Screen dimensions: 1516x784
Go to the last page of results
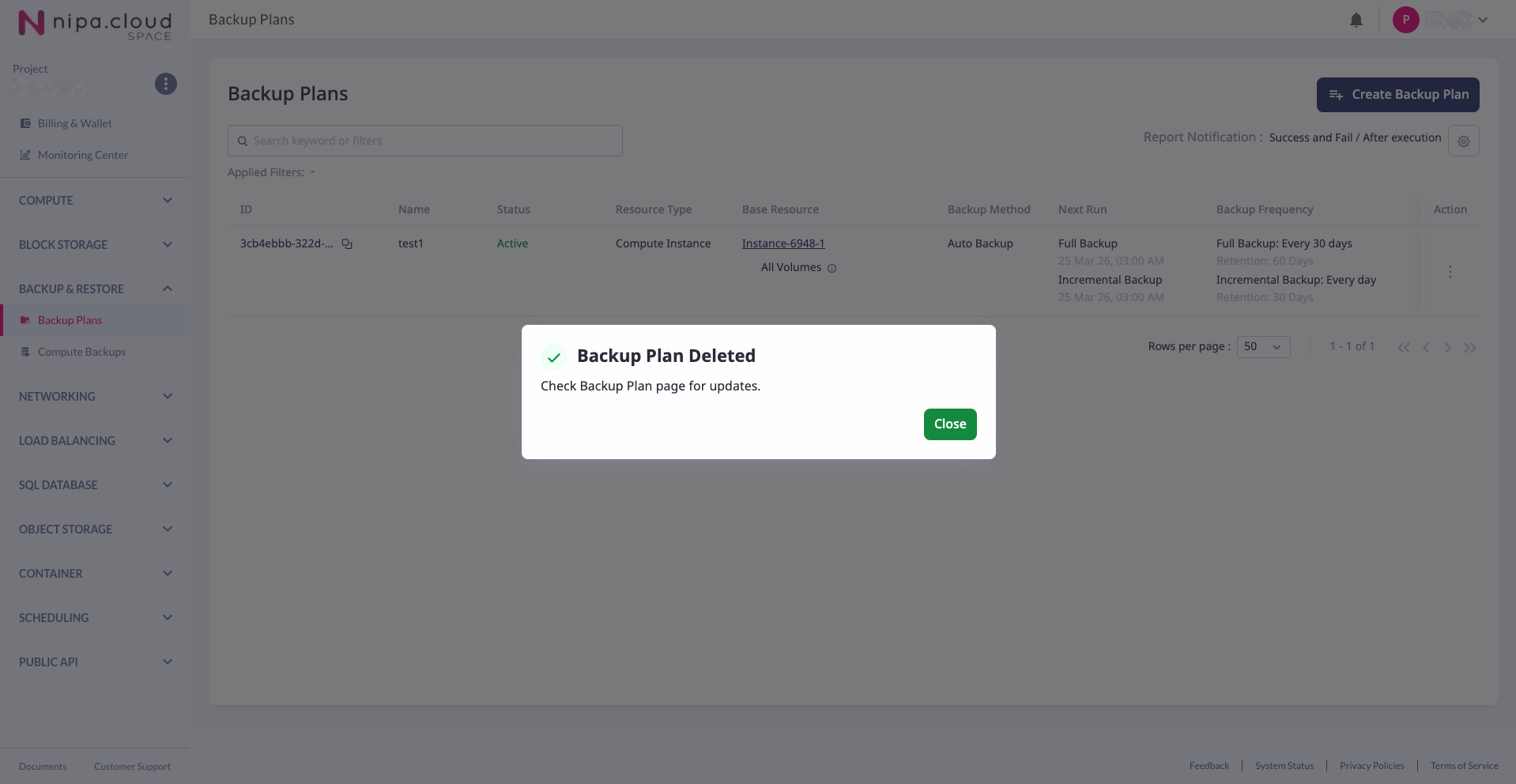(1469, 348)
